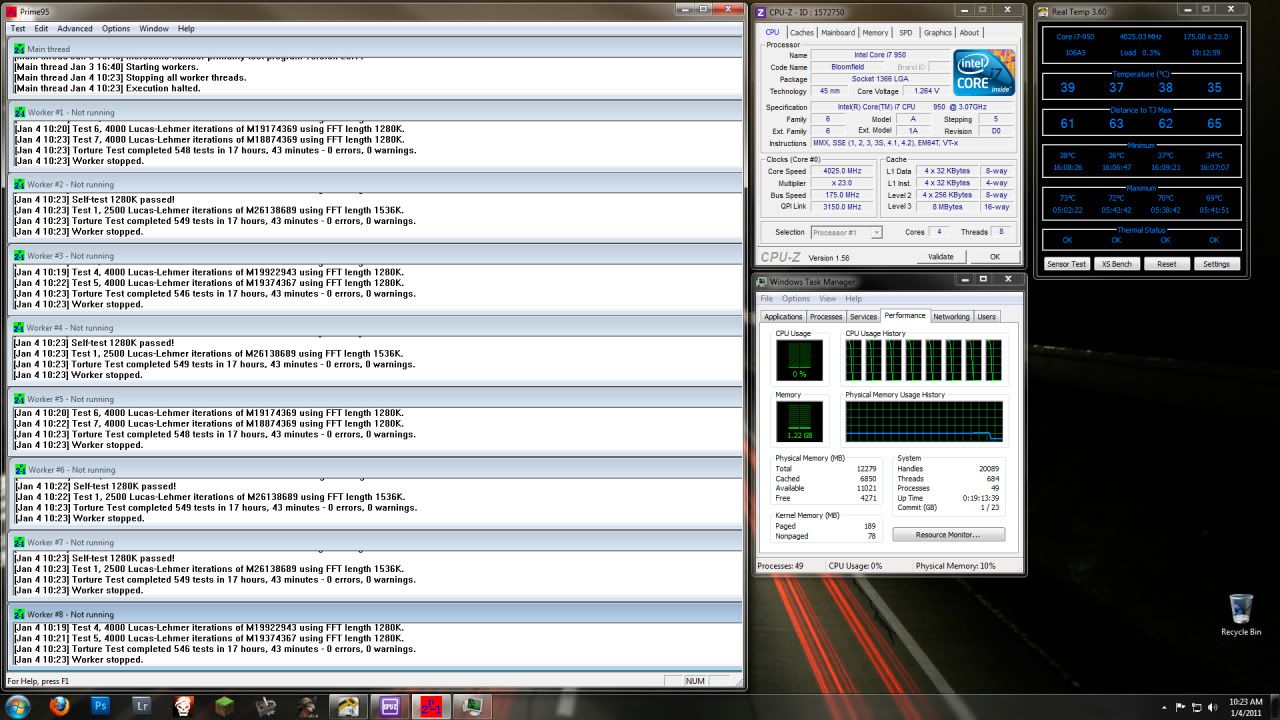This screenshot has width=1280, height=720.
Task: Open Lightroom from the taskbar
Action: tap(142, 707)
